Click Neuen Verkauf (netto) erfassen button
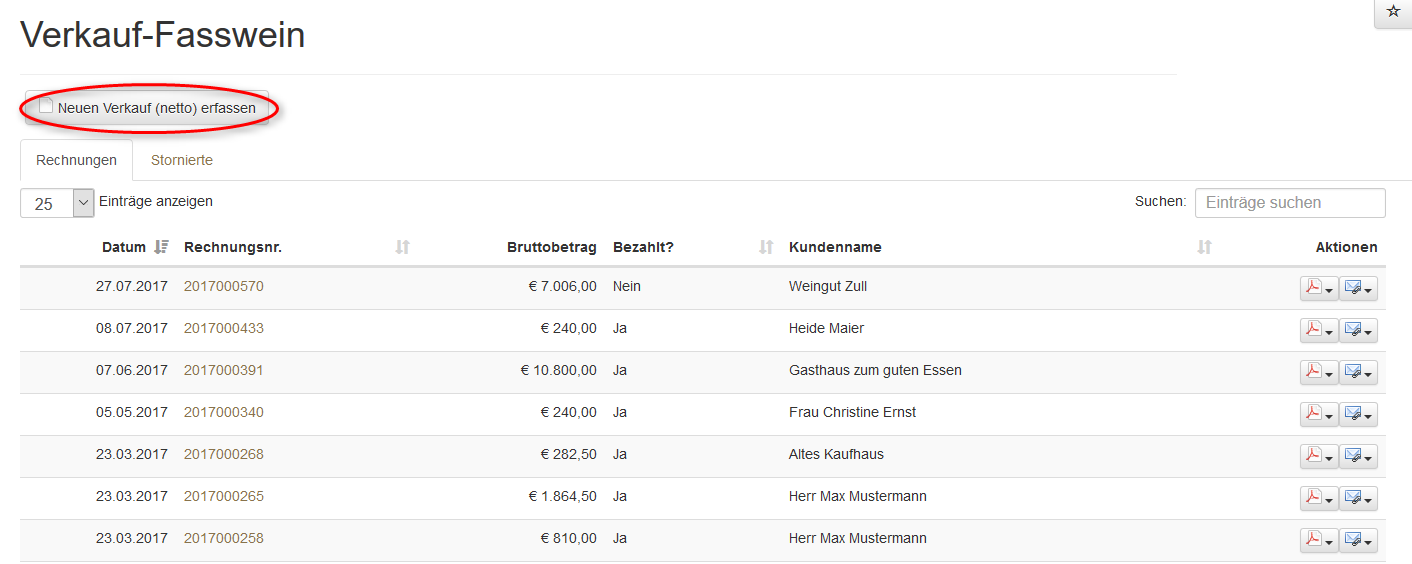 (148, 108)
